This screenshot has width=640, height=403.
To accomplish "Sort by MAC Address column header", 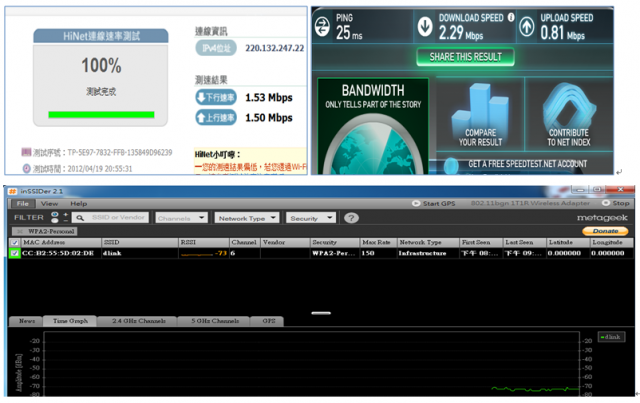I will point(60,242).
